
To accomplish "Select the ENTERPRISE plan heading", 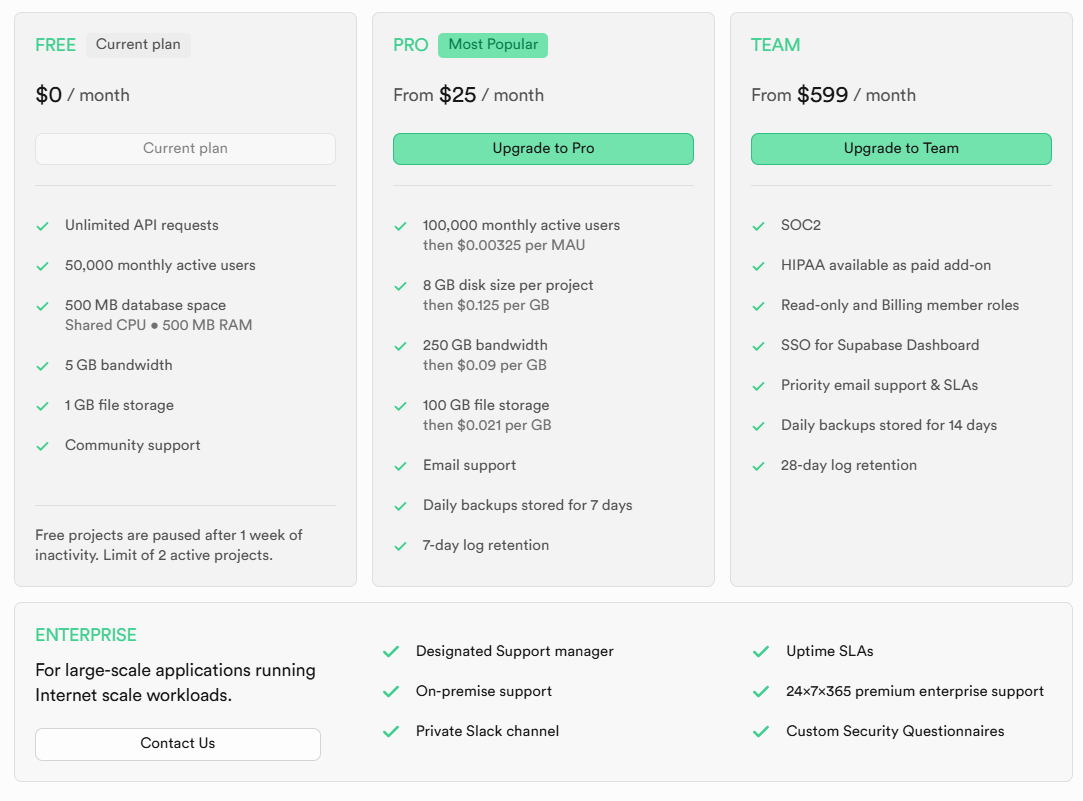I will (86, 635).
